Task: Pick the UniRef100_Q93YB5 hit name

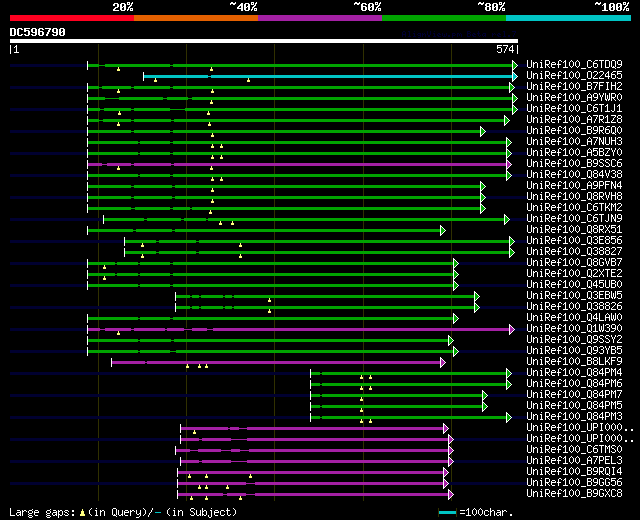Action: point(574,351)
